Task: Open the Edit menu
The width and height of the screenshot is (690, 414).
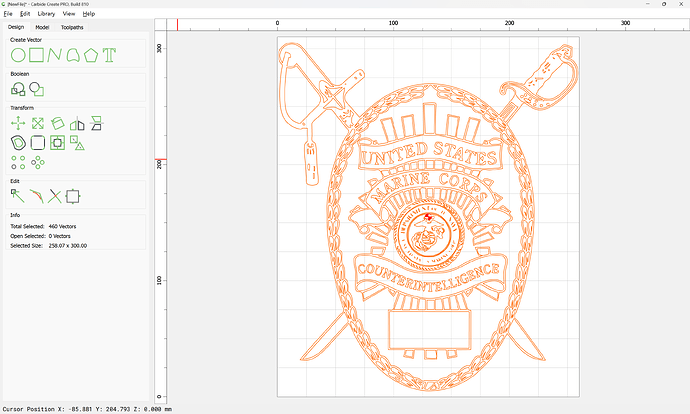Action: click(x=25, y=14)
